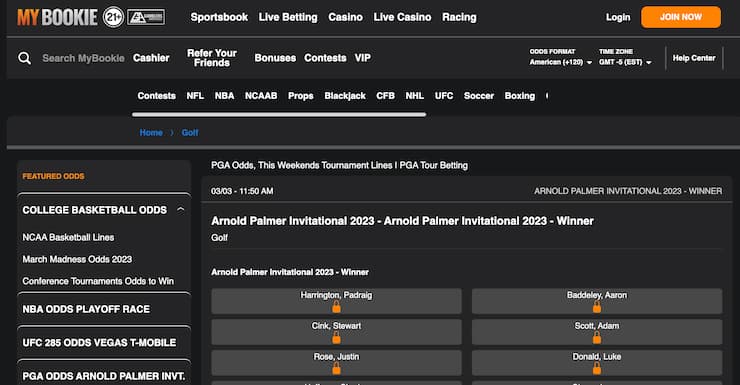Select the Donald, Luke bet box
Image resolution: width=740 pixels, height=385 pixels.
coord(597,362)
